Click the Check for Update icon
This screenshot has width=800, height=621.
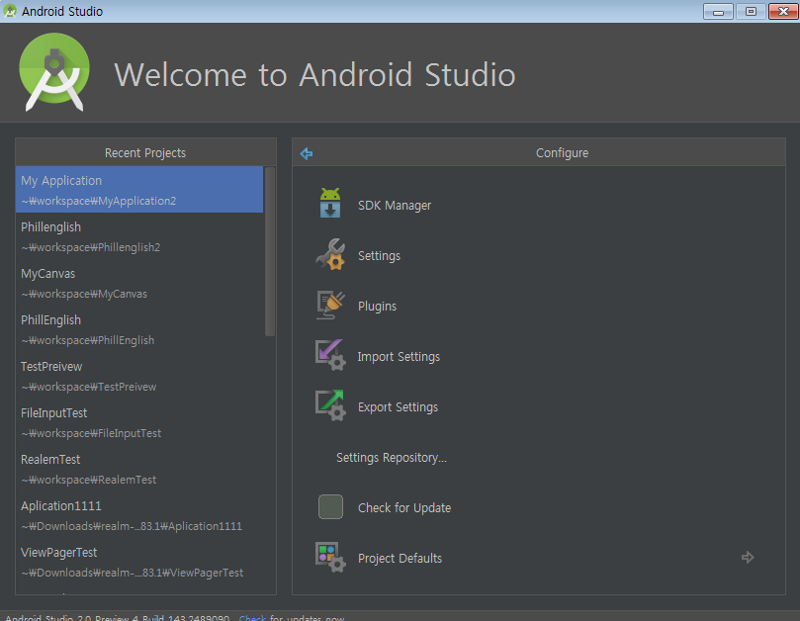tap(331, 507)
